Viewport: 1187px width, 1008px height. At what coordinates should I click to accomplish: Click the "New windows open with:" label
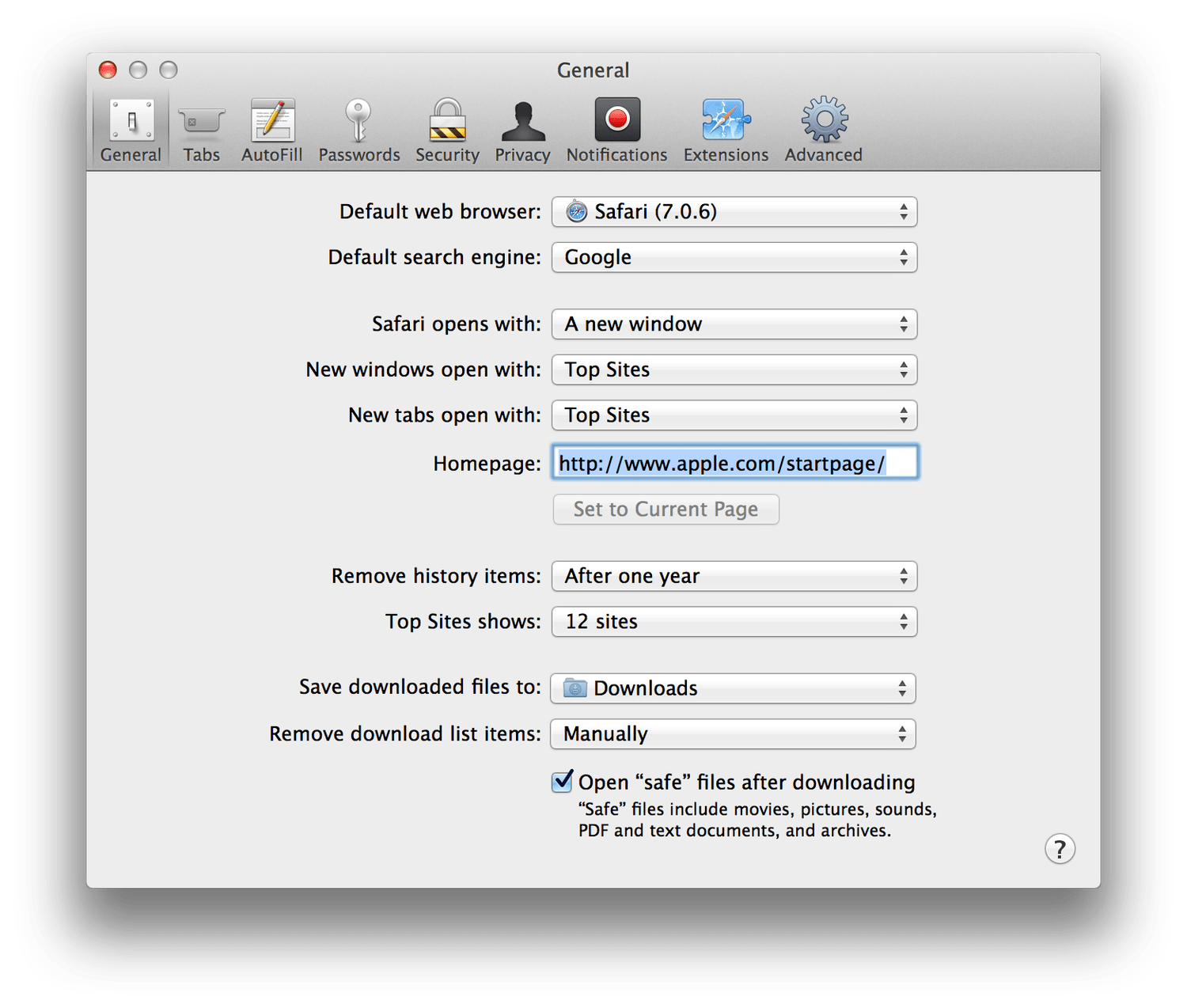[x=423, y=369]
